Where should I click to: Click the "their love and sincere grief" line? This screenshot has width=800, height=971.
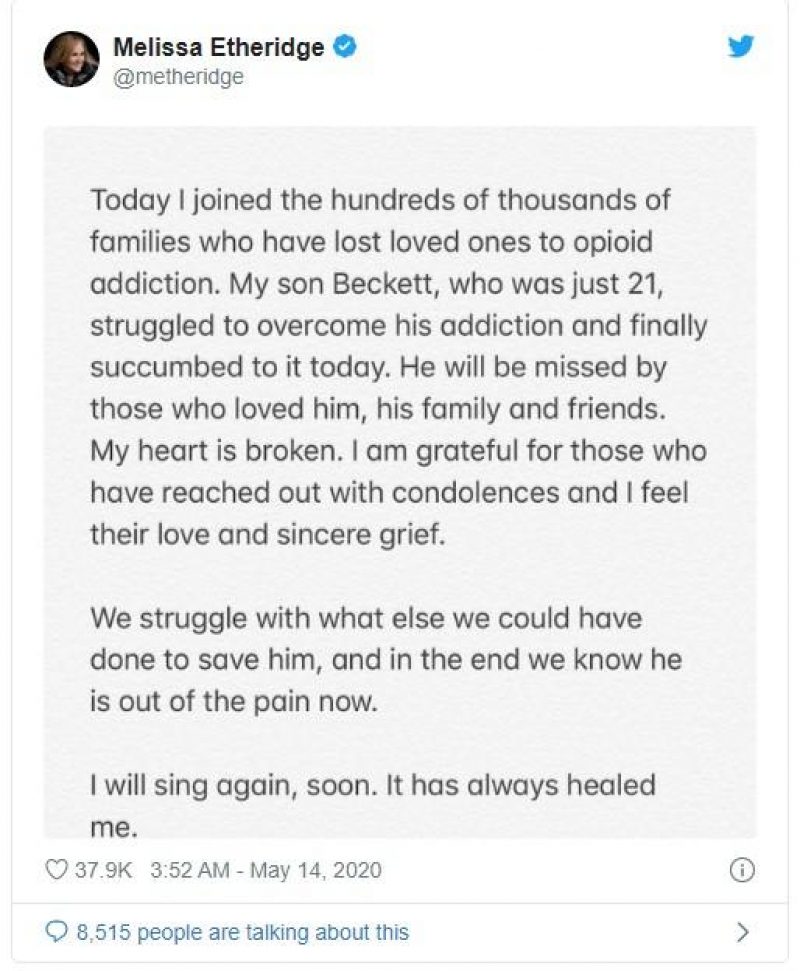pyautogui.click(x=267, y=534)
